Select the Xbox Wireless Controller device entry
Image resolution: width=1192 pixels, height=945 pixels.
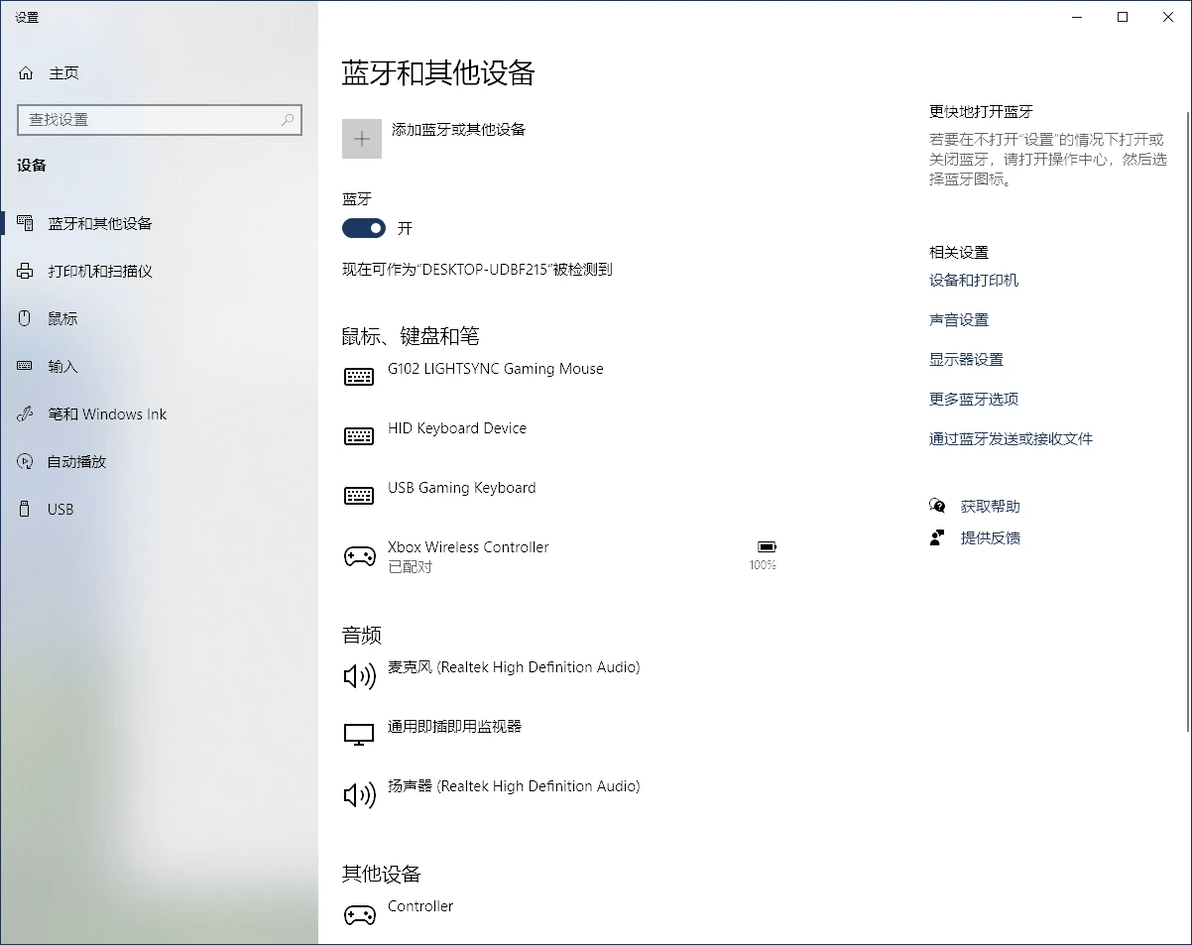click(x=468, y=547)
